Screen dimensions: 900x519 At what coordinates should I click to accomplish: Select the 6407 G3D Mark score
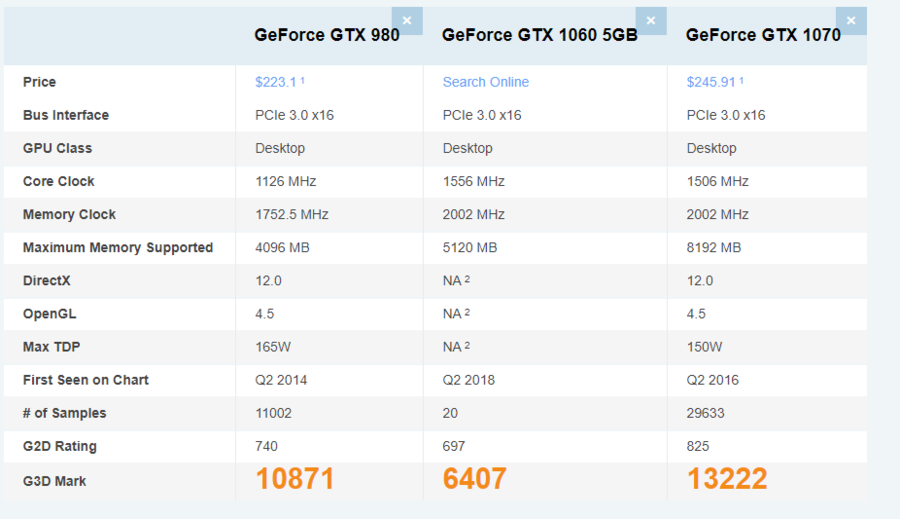475,479
